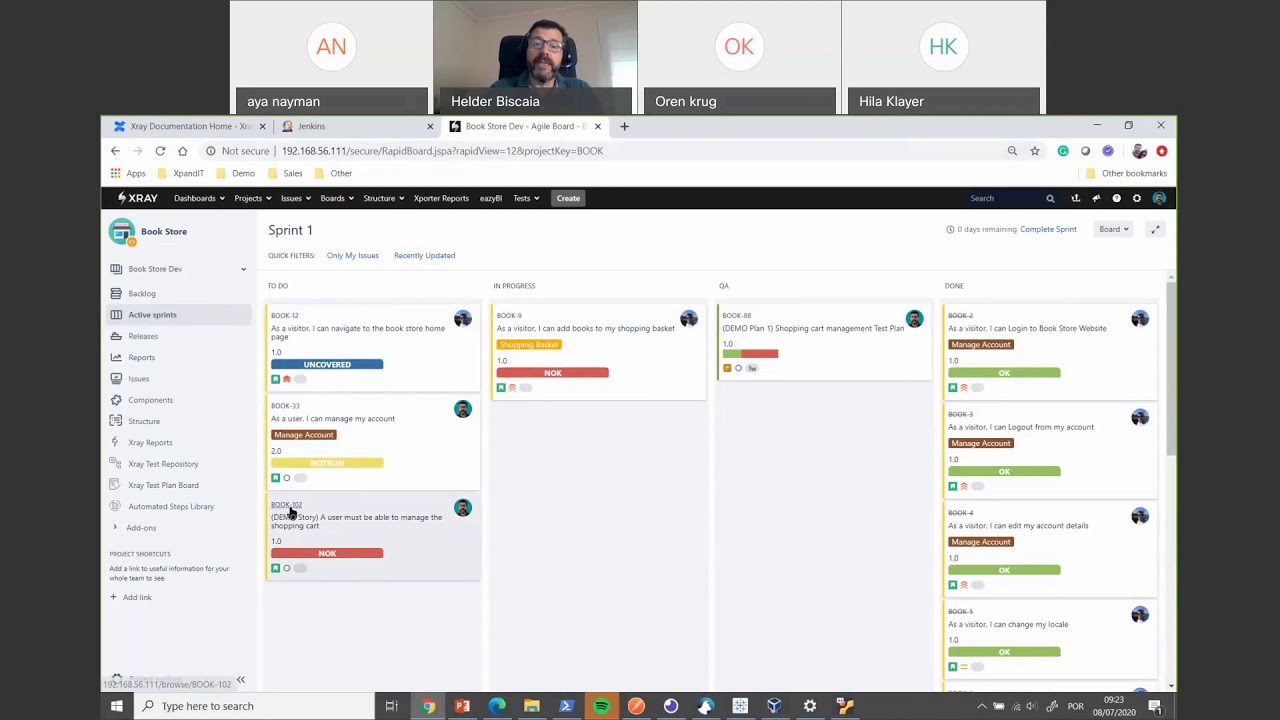Toggle the Recently Updated quick filter

click(424, 255)
